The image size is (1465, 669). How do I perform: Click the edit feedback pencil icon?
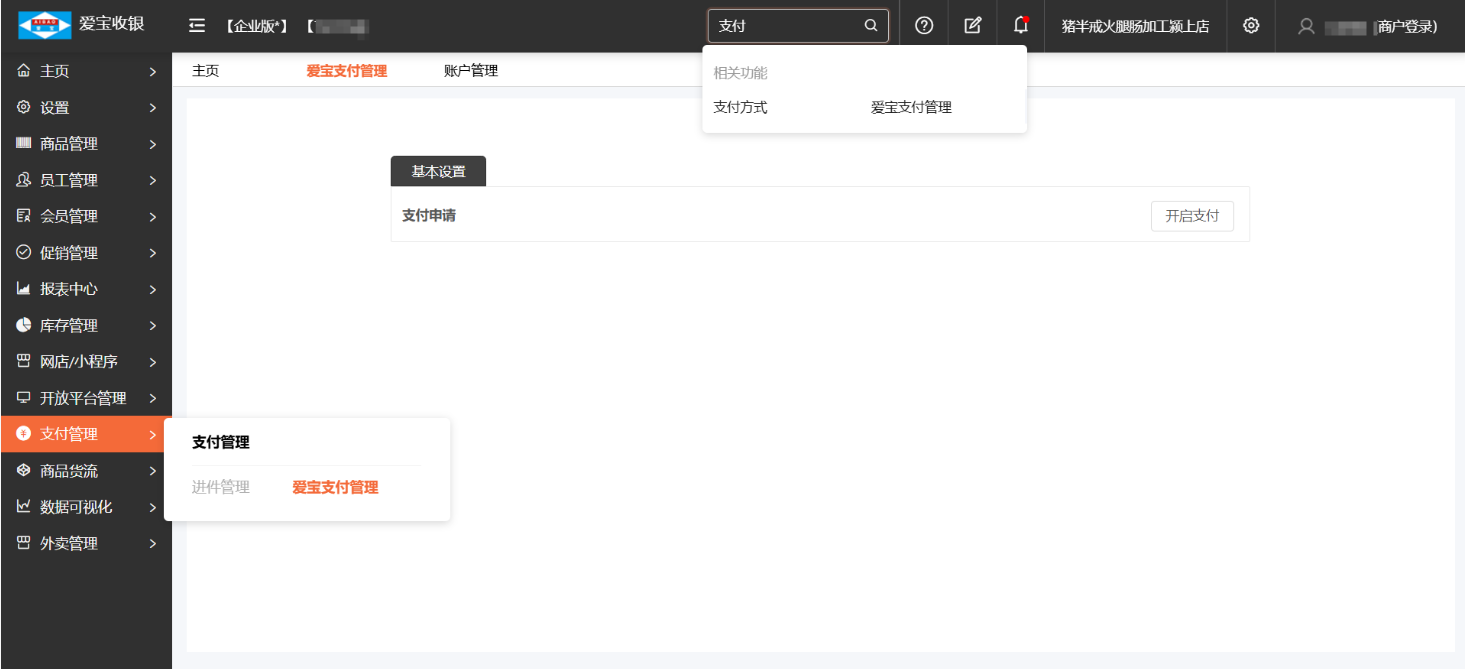tap(972, 26)
